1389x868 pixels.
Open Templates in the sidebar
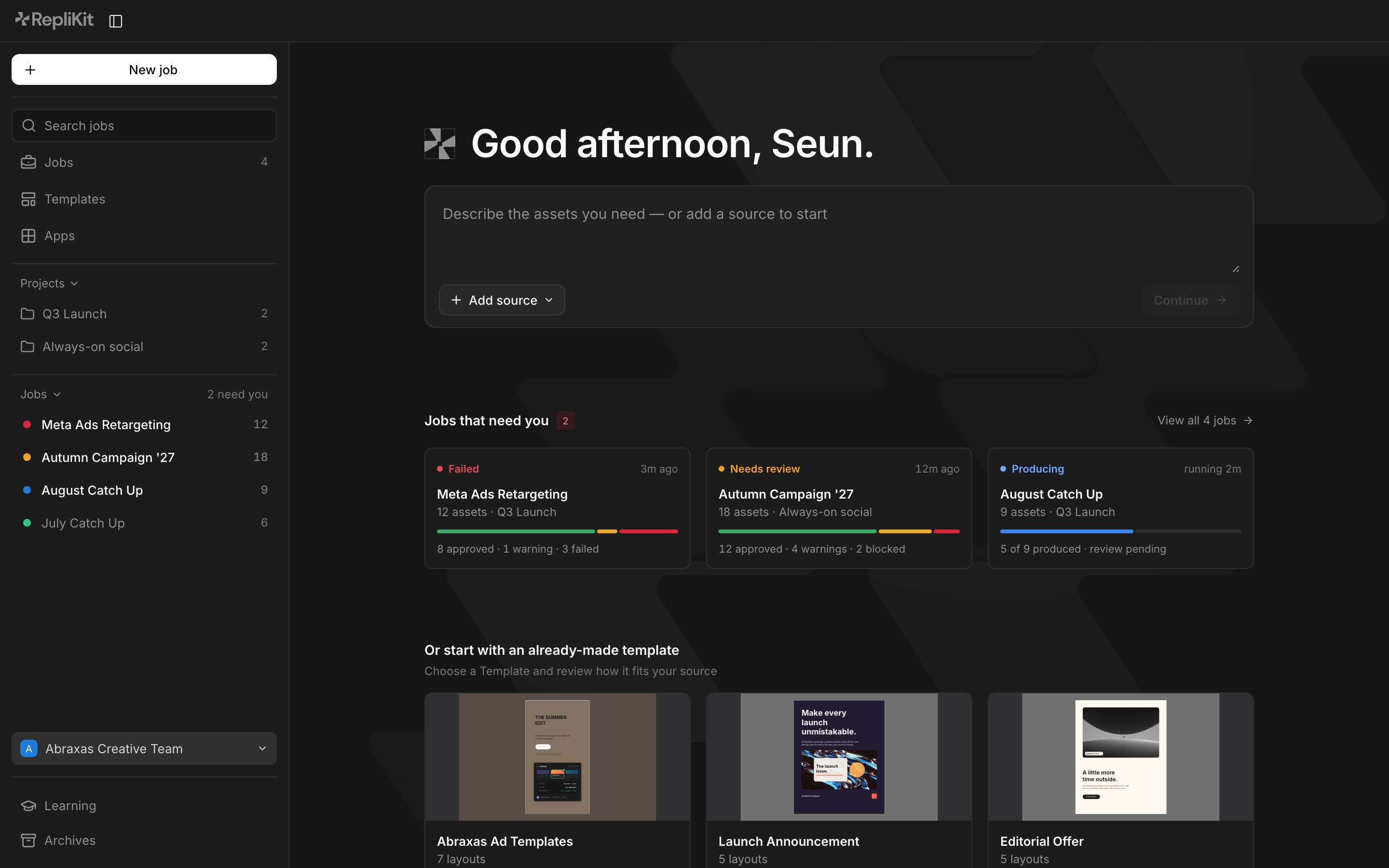click(144, 199)
